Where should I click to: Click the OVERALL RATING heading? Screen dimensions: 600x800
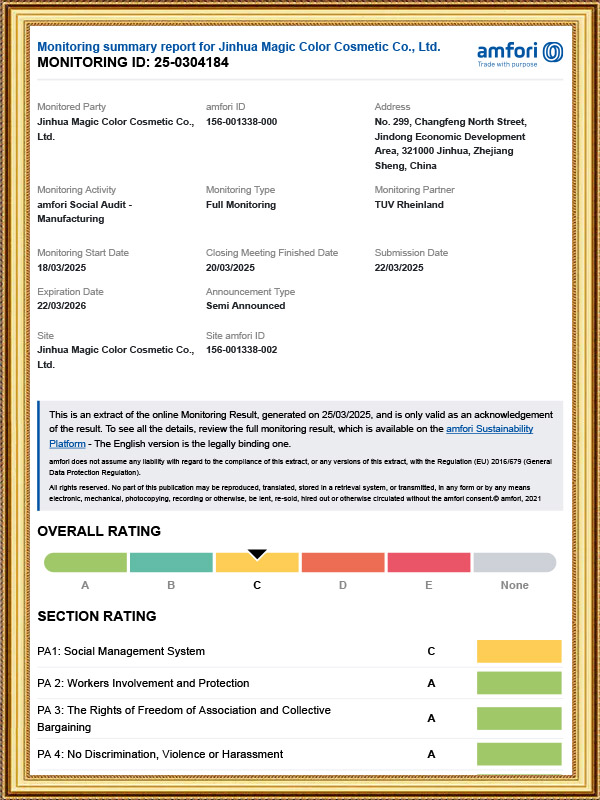click(x=99, y=531)
